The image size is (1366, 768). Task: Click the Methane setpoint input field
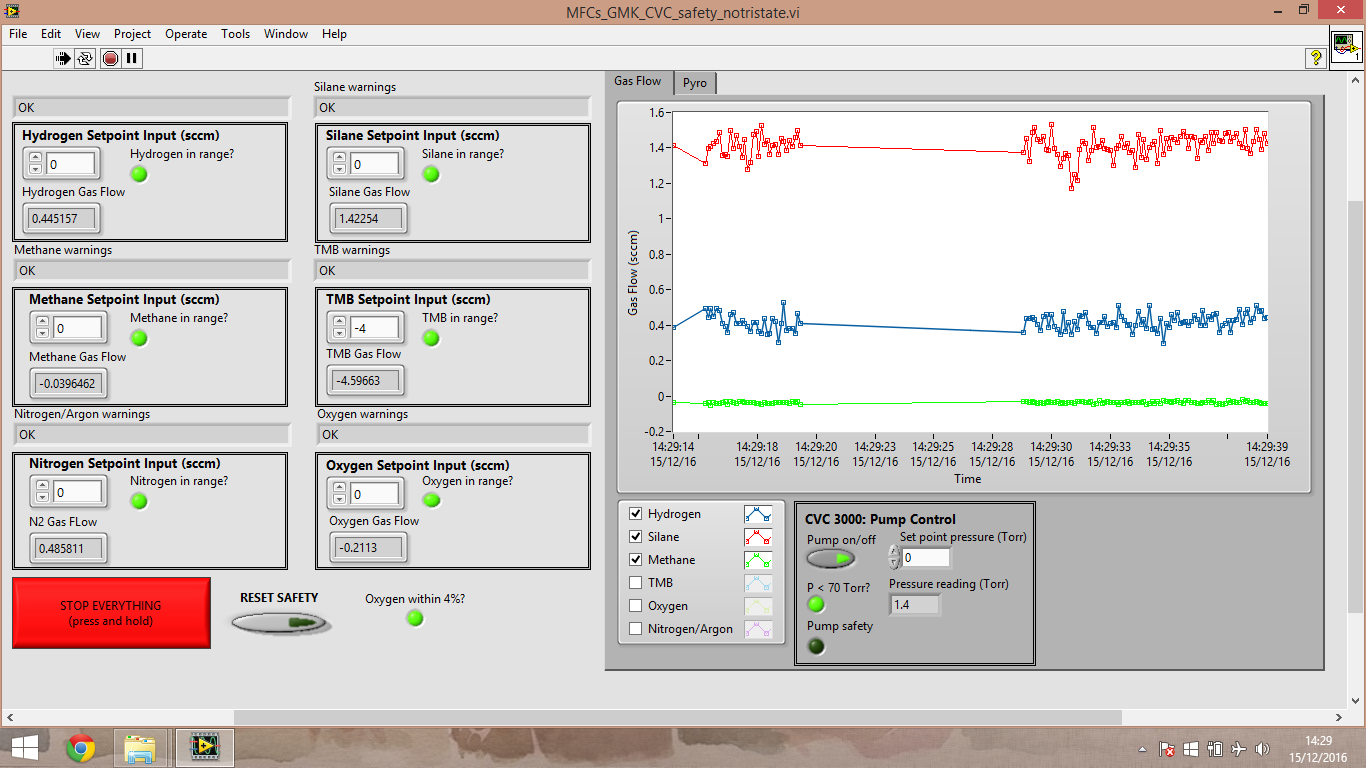tap(78, 328)
